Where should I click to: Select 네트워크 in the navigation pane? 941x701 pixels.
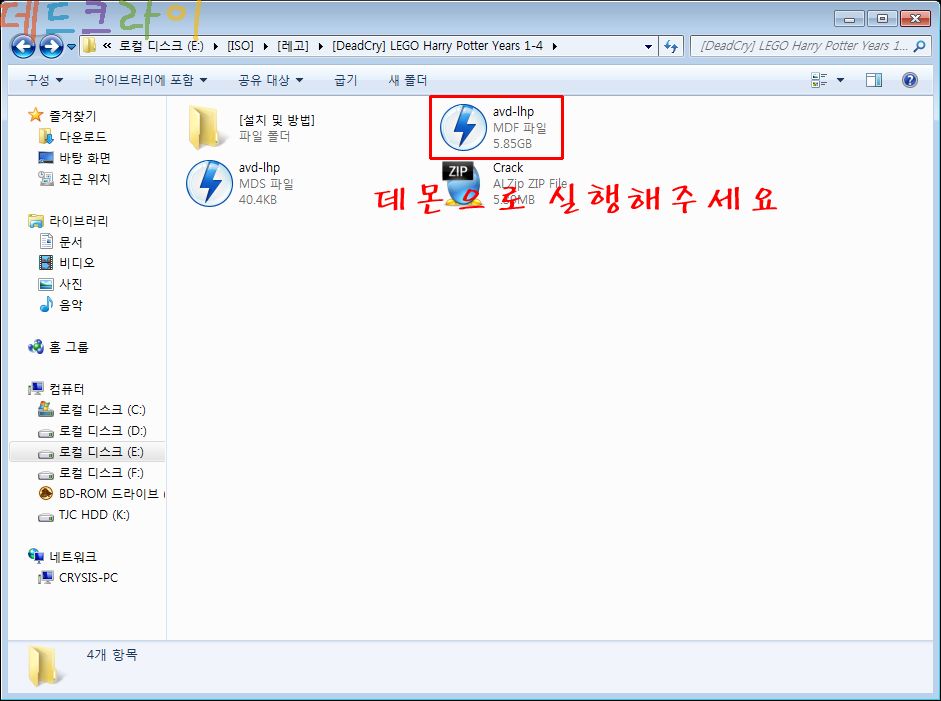pyautogui.click(x=62, y=557)
